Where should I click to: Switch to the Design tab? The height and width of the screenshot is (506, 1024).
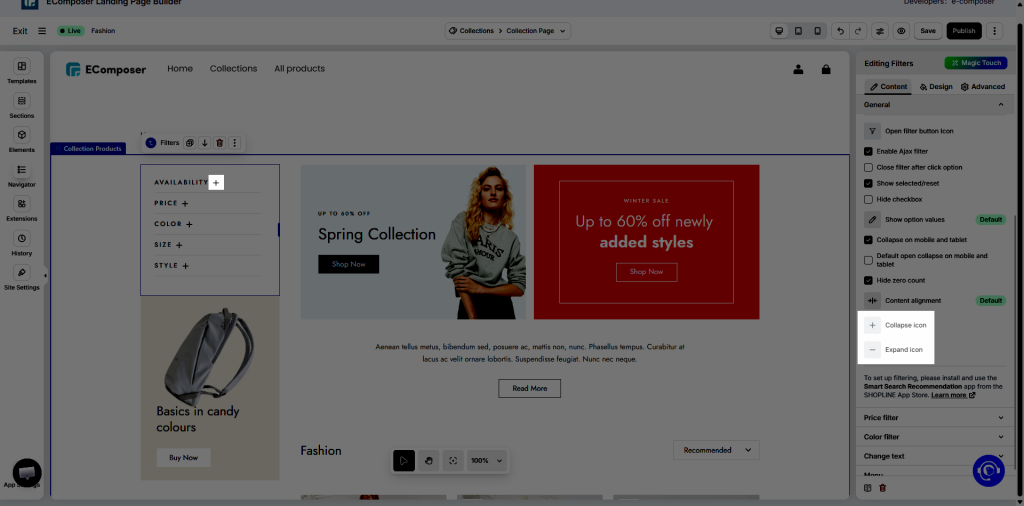(x=936, y=87)
